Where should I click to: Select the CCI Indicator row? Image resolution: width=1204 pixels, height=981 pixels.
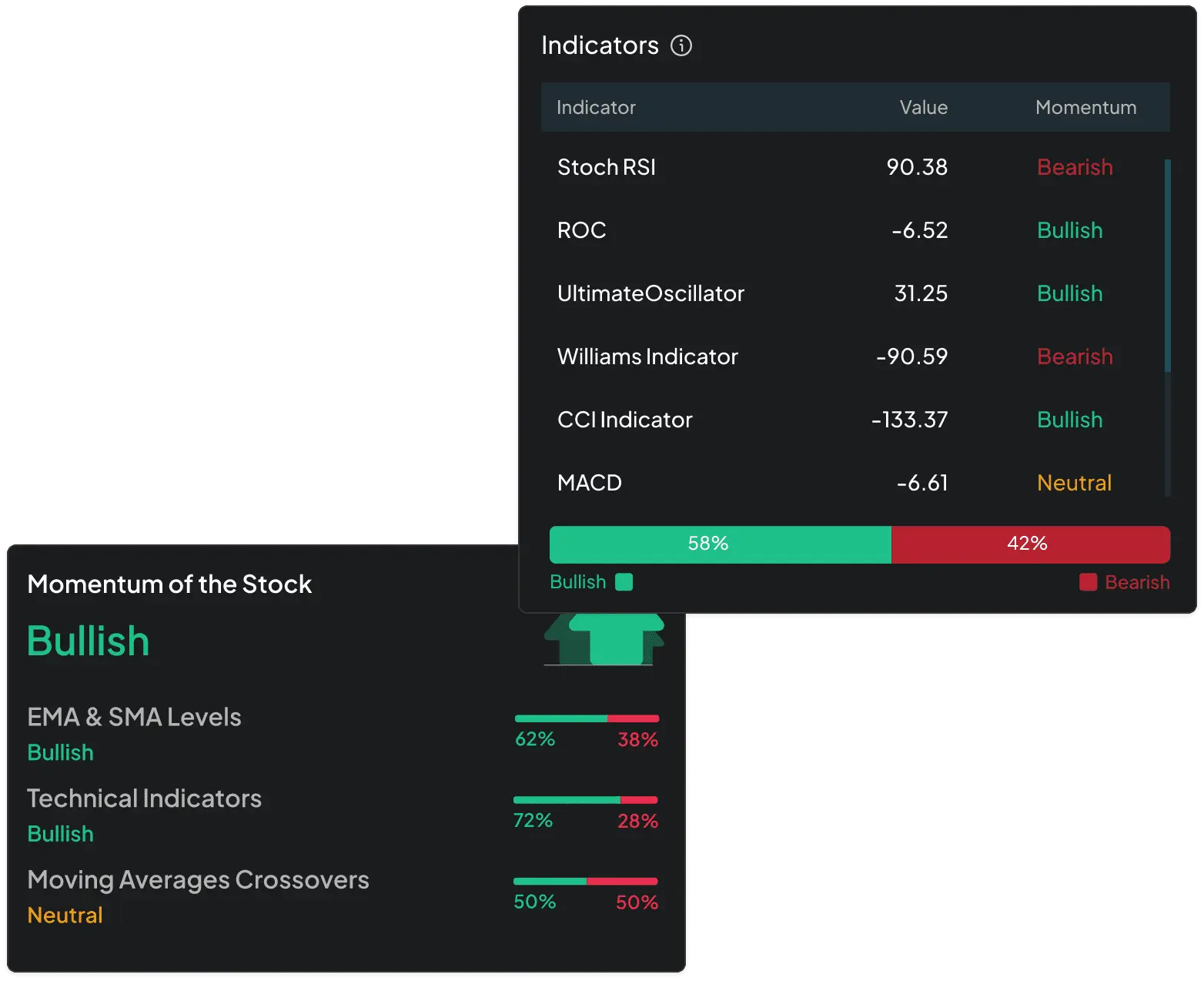tap(855, 420)
